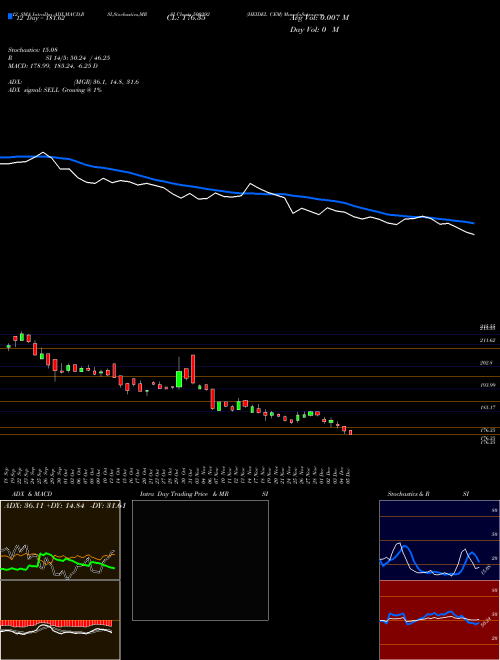
Task: Click the 'SI 14/3: 30.24 / 46.25' readout
Action: tap(78, 58)
